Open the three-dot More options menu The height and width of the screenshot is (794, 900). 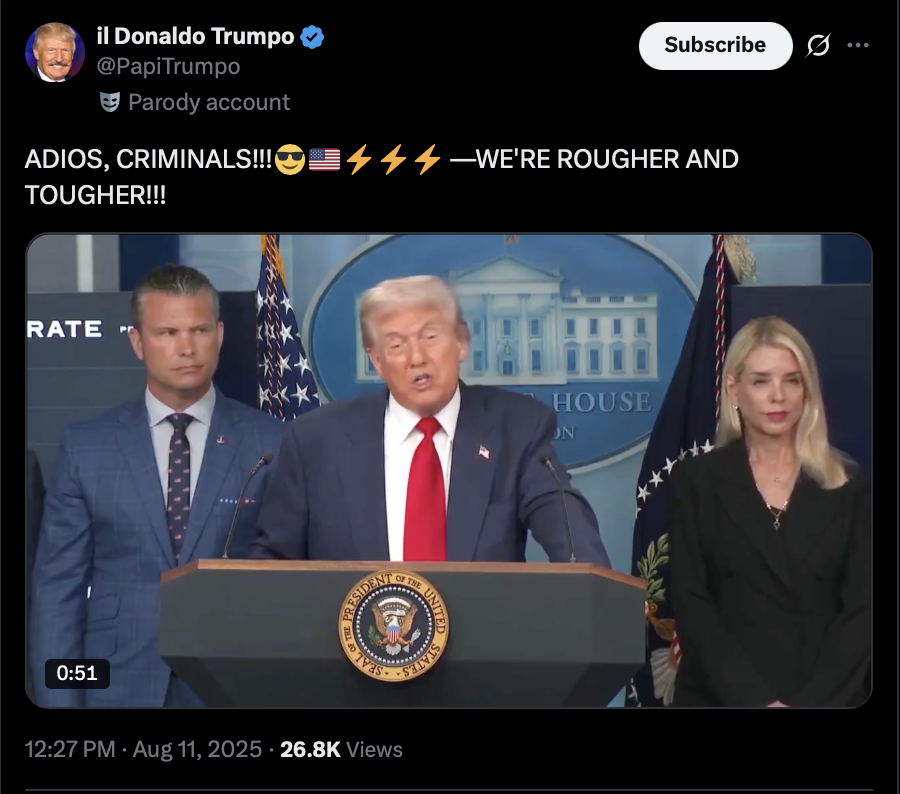pos(858,45)
